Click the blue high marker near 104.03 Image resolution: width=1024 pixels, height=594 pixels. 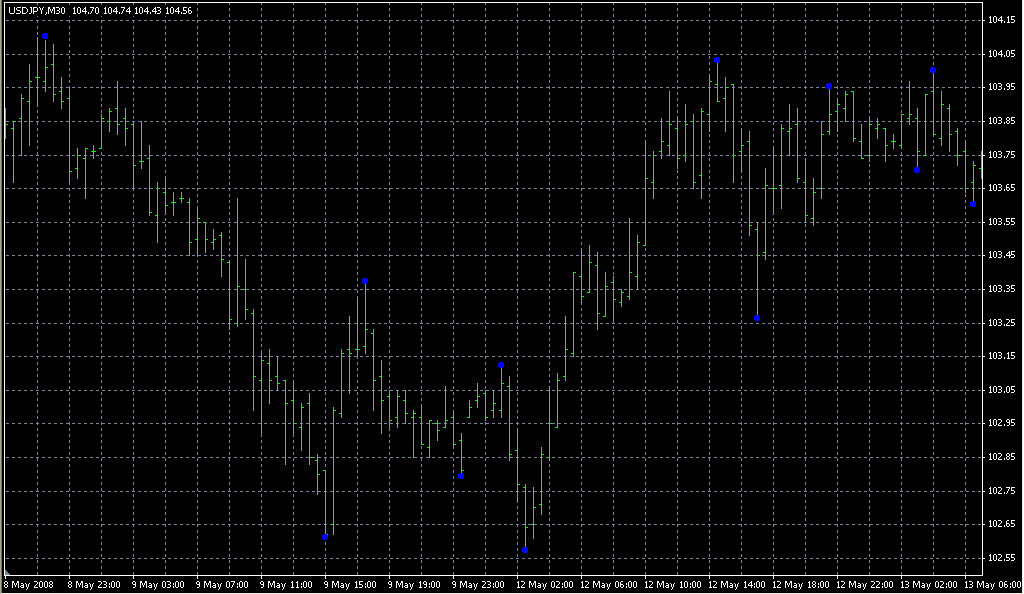pos(717,60)
